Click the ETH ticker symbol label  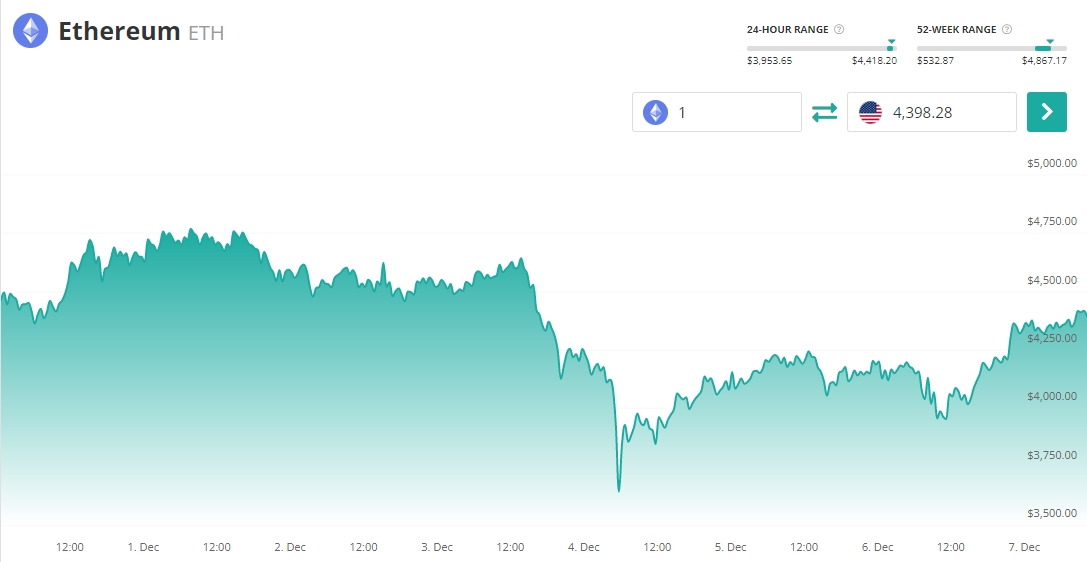coord(206,33)
